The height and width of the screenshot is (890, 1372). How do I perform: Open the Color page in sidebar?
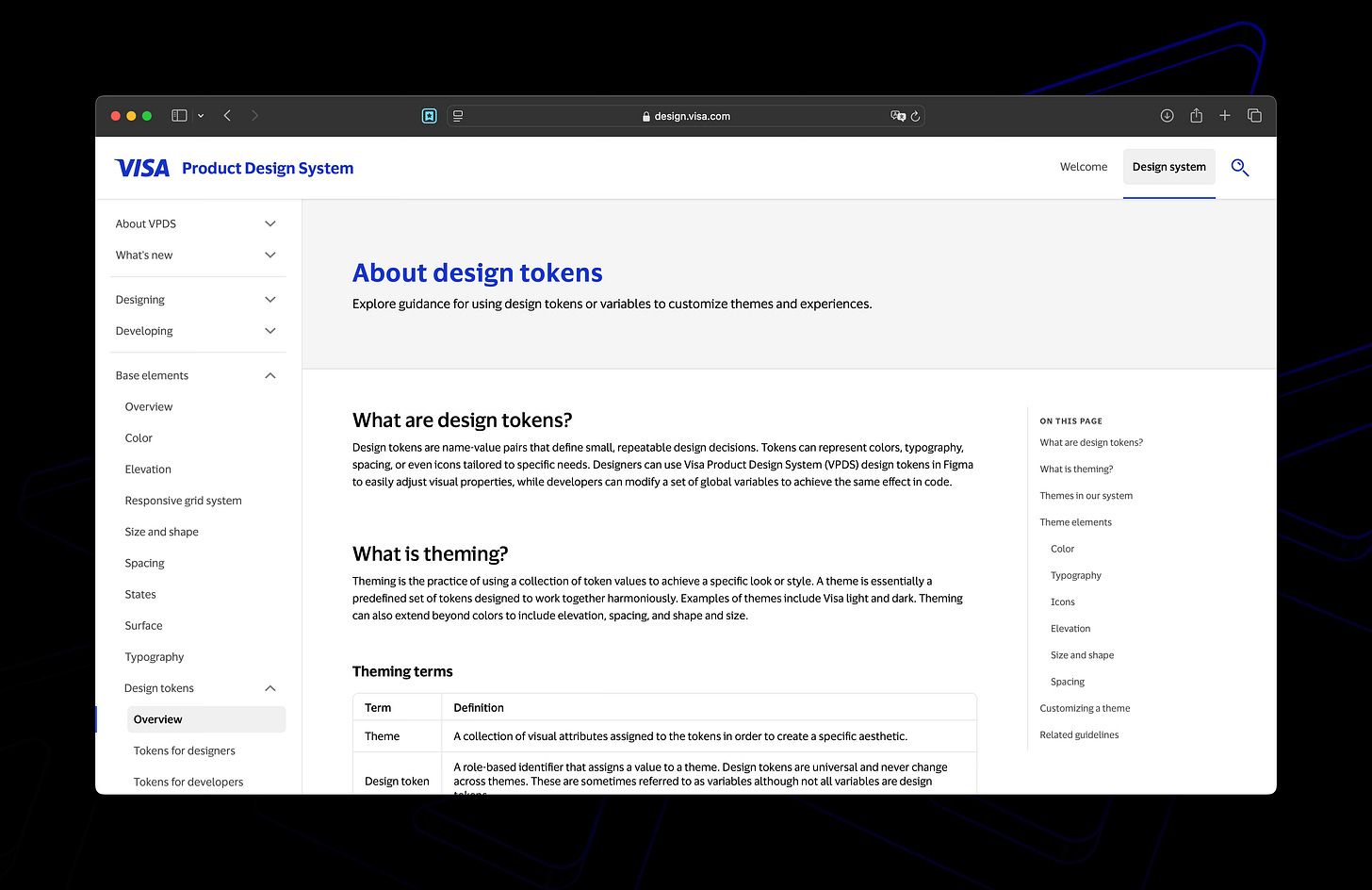pyautogui.click(x=139, y=437)
